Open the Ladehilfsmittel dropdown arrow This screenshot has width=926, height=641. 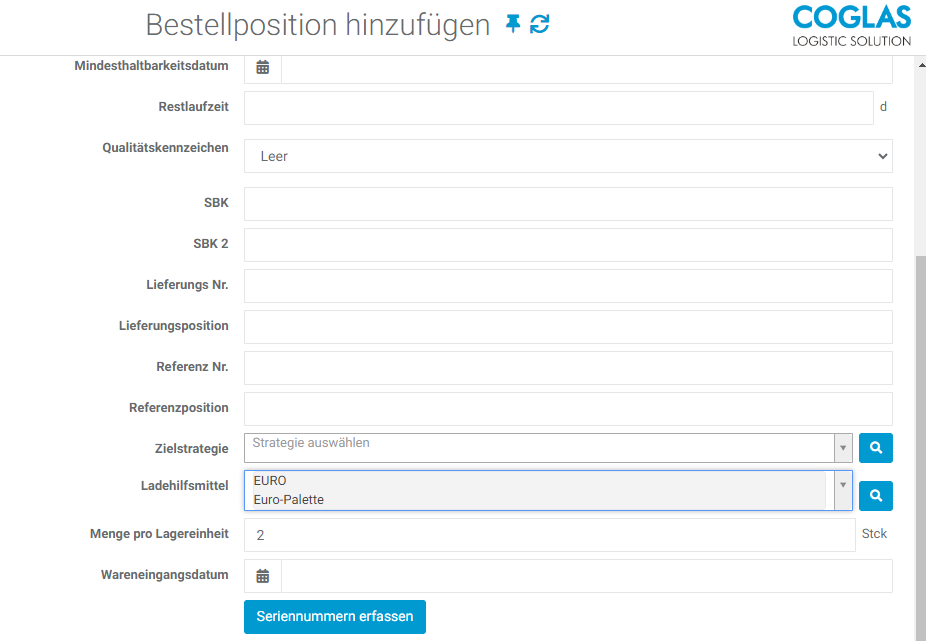843,485
